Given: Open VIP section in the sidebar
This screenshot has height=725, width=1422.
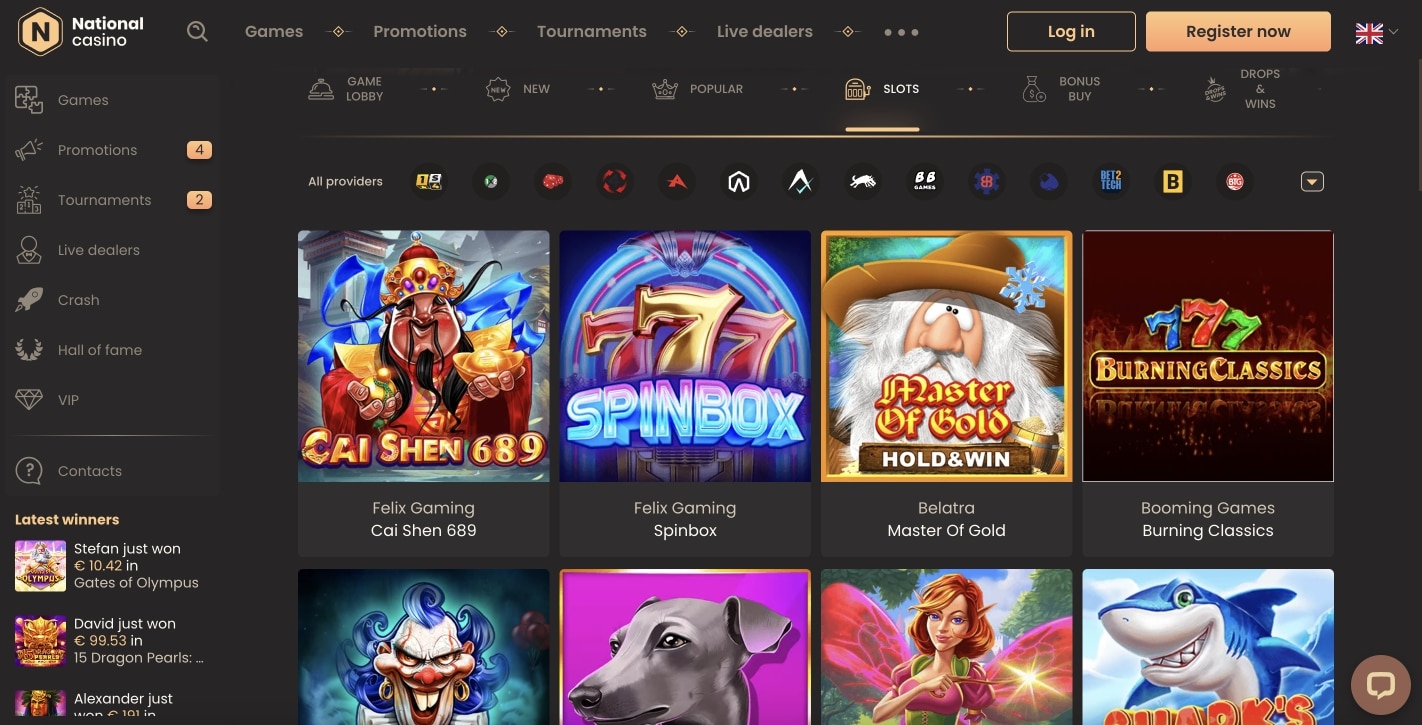Looking at the screenshot, I should coord(68,400).
